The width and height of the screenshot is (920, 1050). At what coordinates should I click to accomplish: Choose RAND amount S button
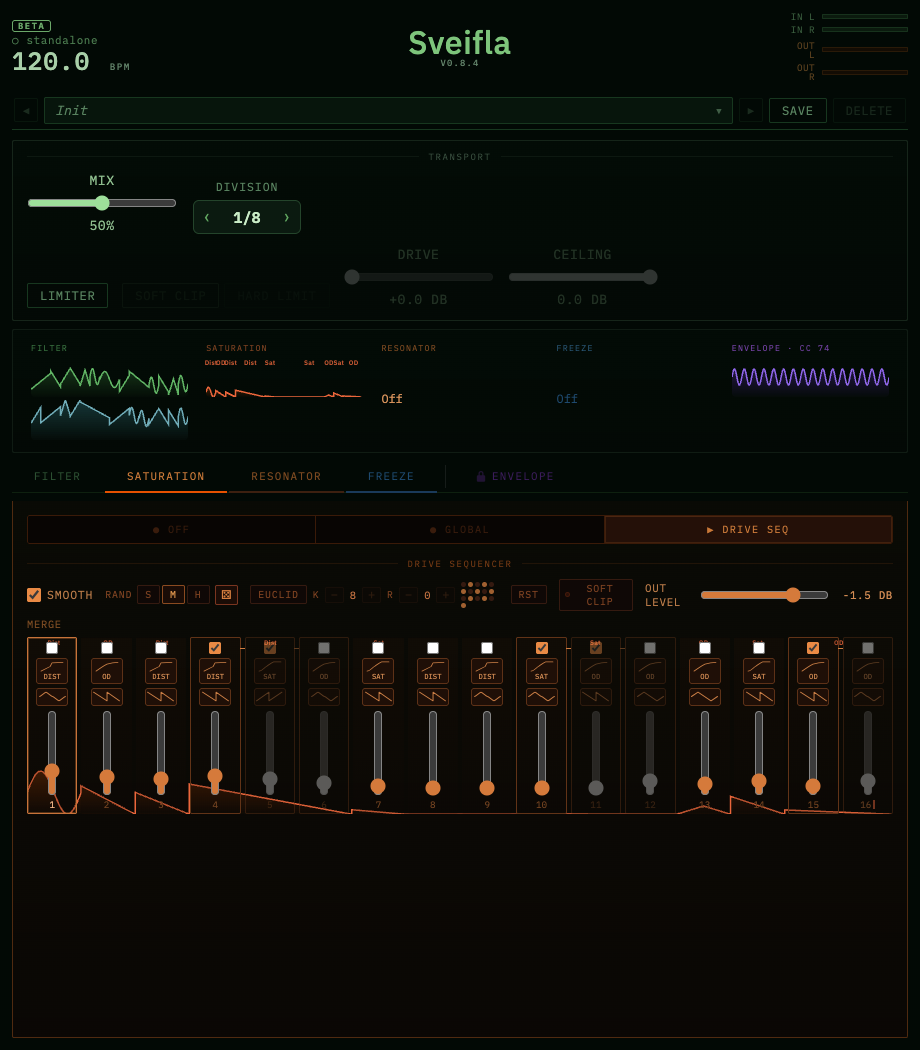(x=148, y=595)
